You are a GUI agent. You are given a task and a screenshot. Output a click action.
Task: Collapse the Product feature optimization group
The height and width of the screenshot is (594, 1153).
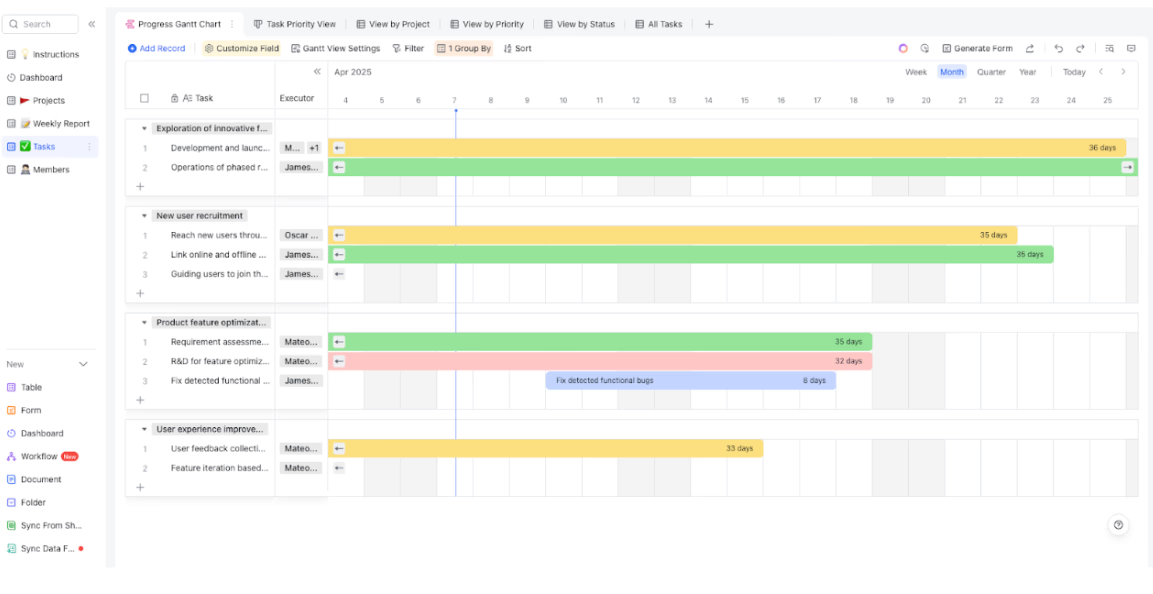click(x=144, y=323)
